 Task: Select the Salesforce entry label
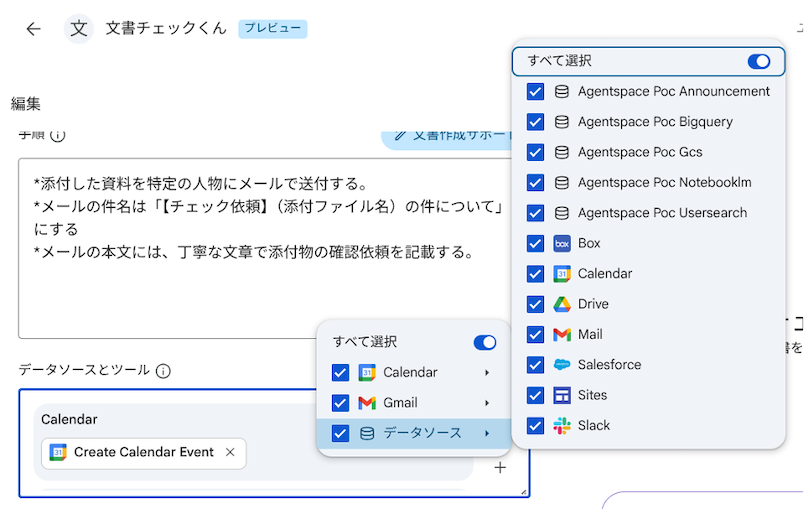click(x=609, y=365)
